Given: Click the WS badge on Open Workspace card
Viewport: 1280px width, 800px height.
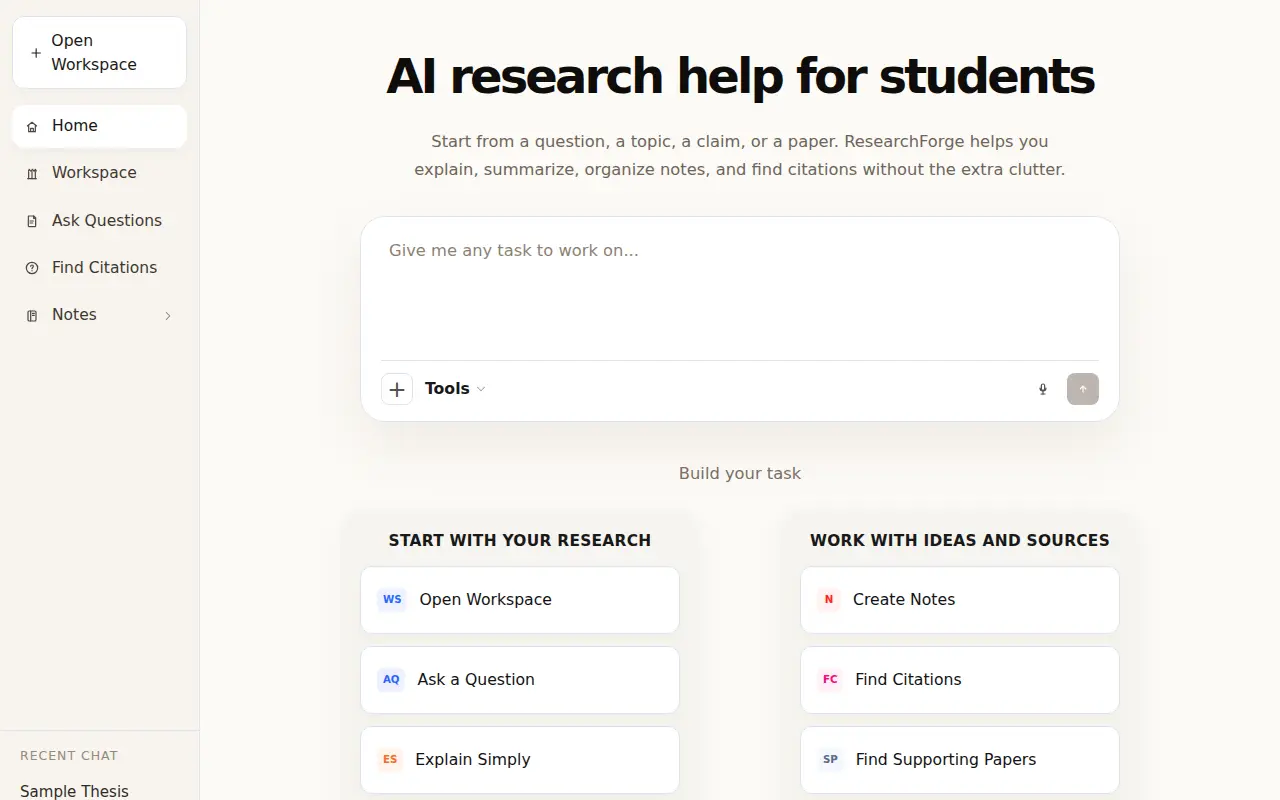Looking at the screenshot, I should [392, 600].
